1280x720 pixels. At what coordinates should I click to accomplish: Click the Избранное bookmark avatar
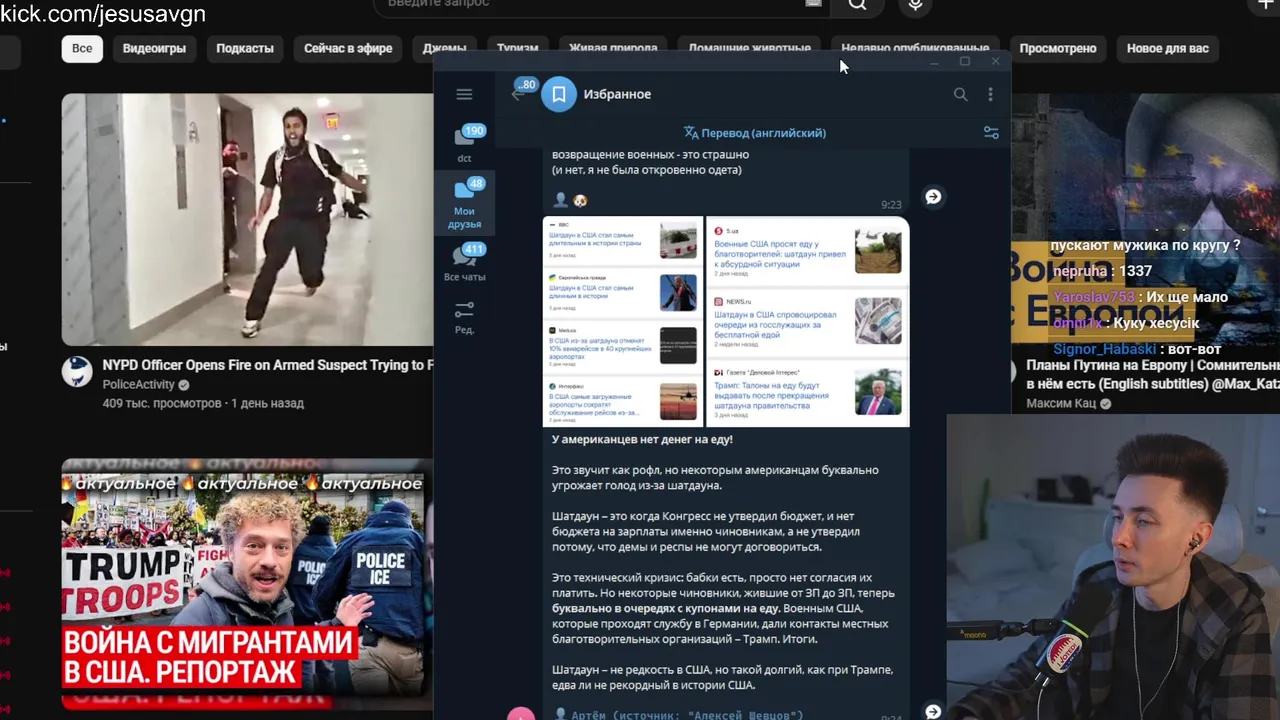pos(559,94)
